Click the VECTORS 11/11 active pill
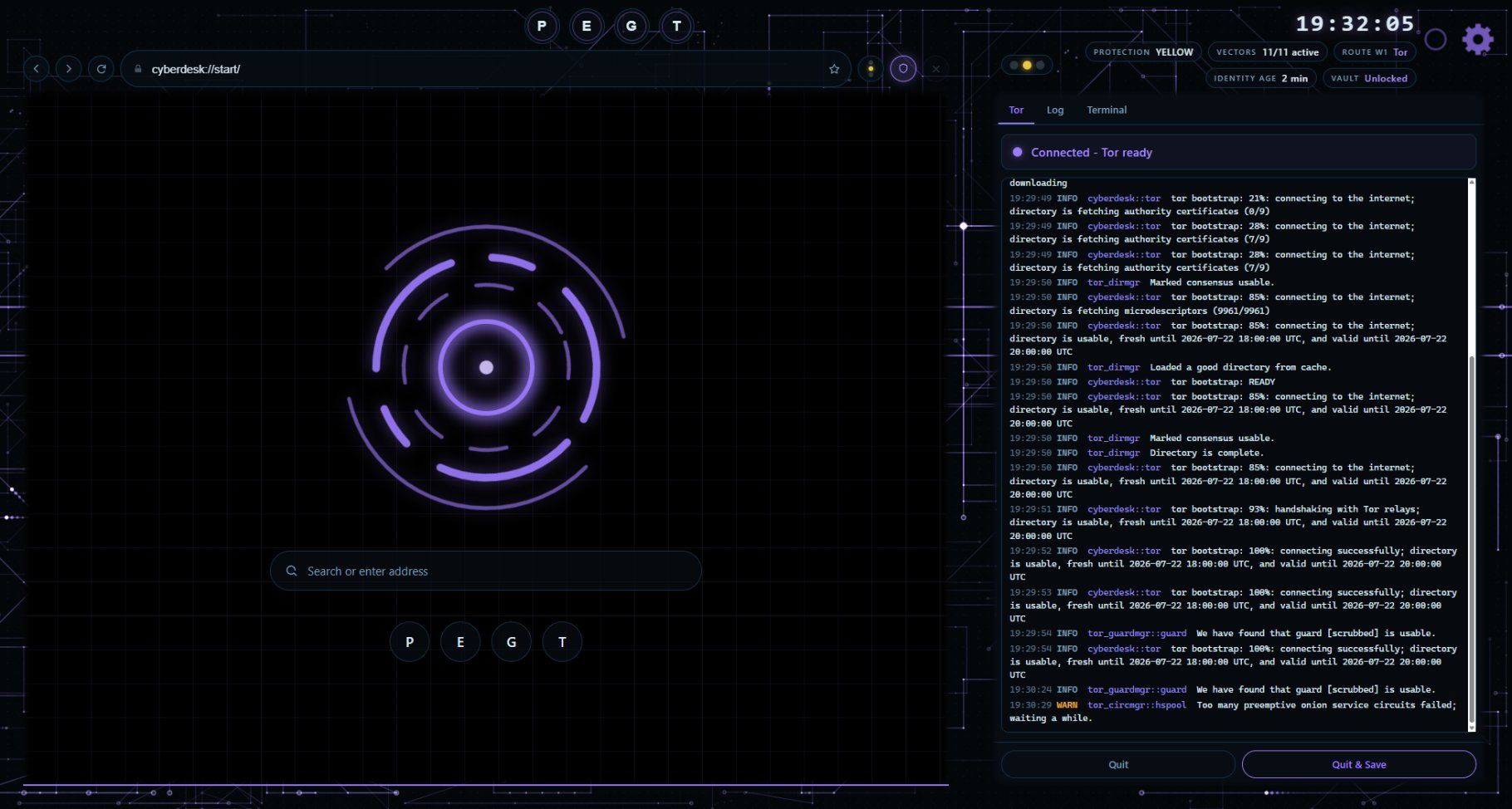 click(1267, 51)
